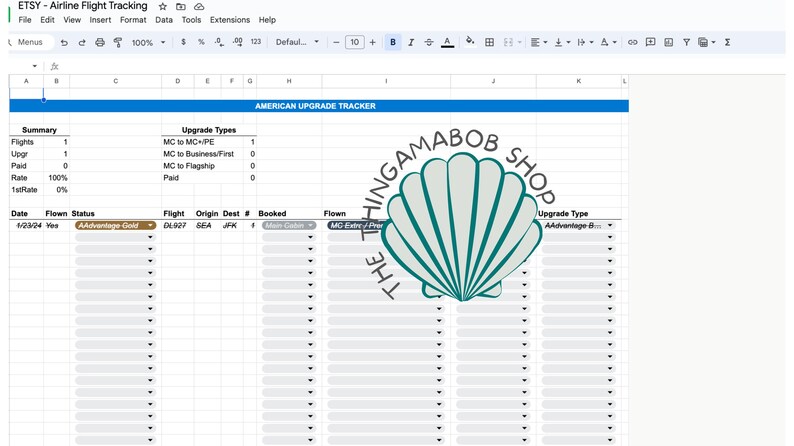This screenshot has height=446, width=794.
Task: Select column C header
Action: coord(115,81)
